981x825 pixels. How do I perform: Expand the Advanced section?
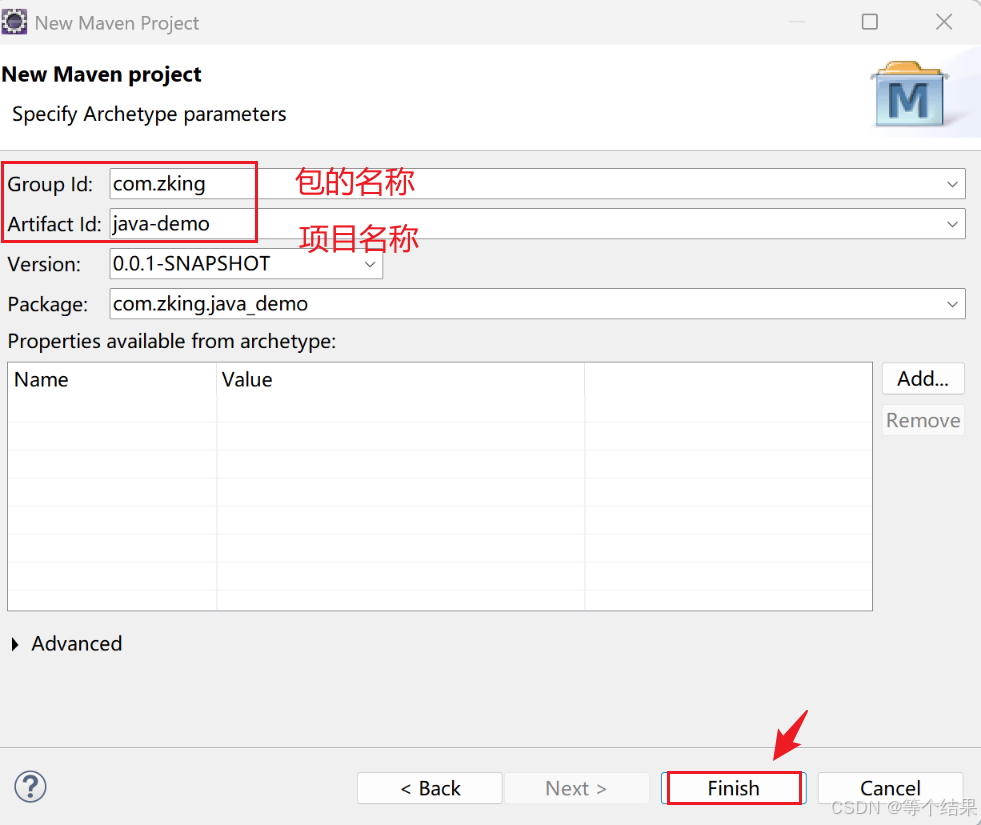(15, 644)
